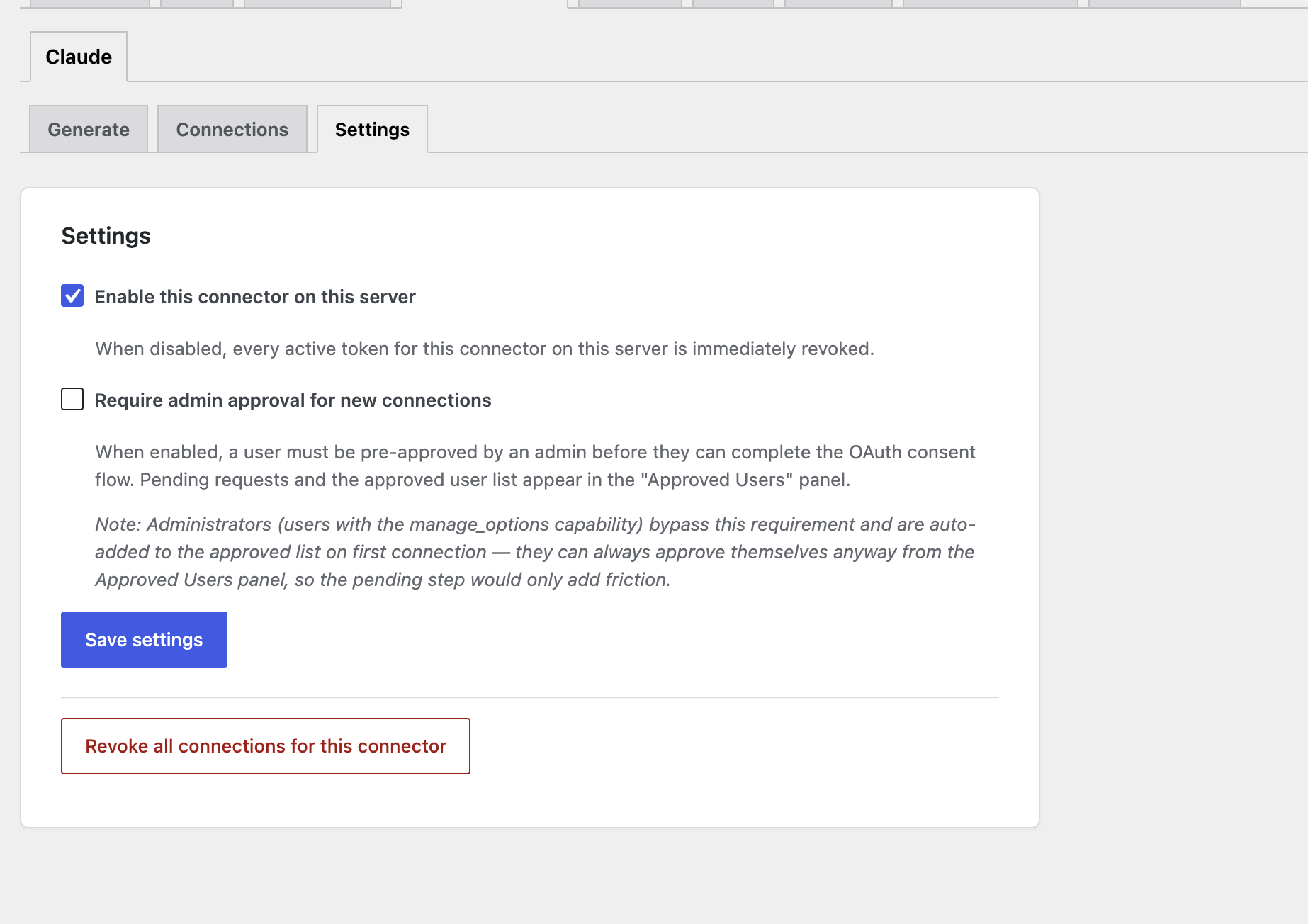The image size is (1308, 924).
Task: Switch to the Generate tab
Action: [x=89, y=129]
